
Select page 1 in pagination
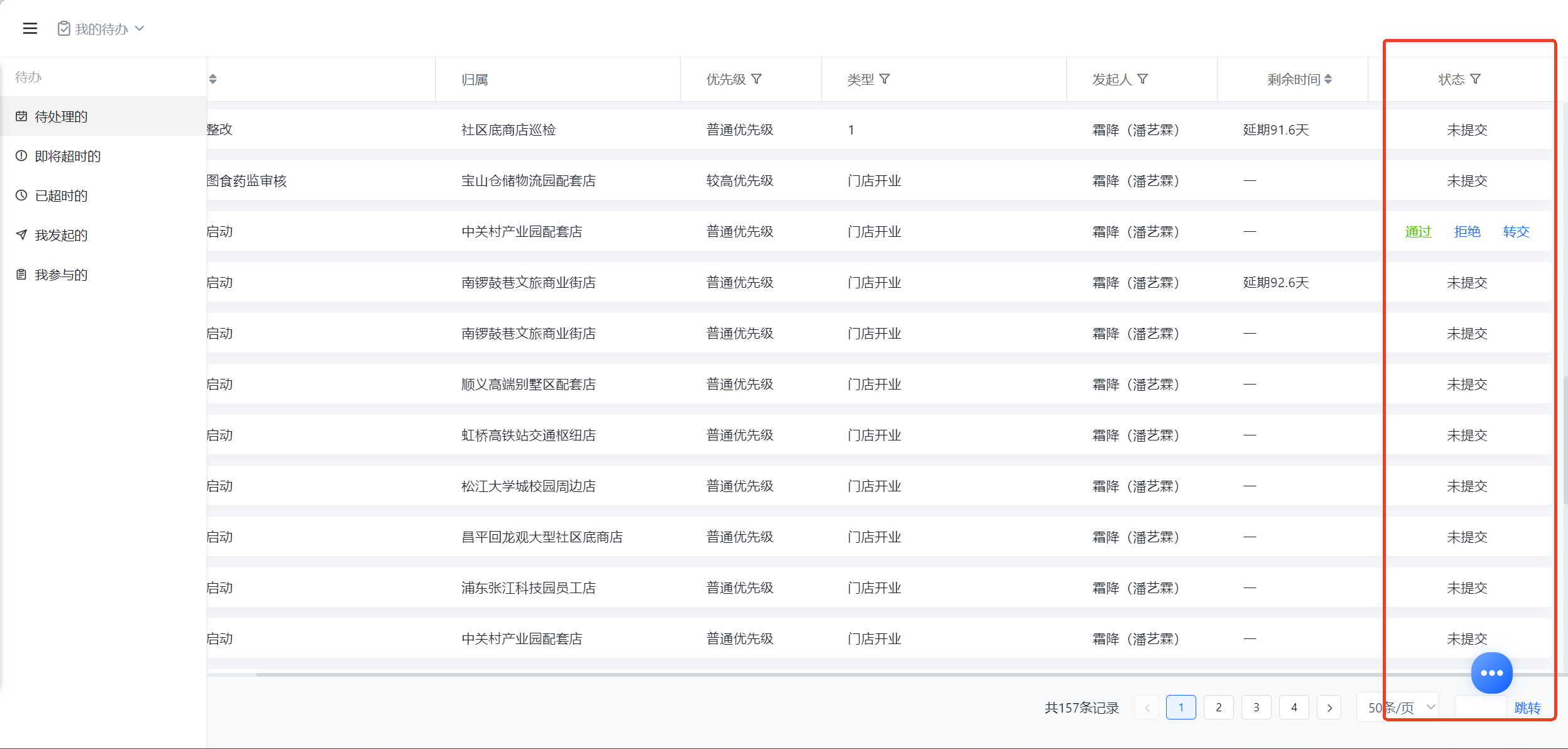click(x=1181, y=708)
